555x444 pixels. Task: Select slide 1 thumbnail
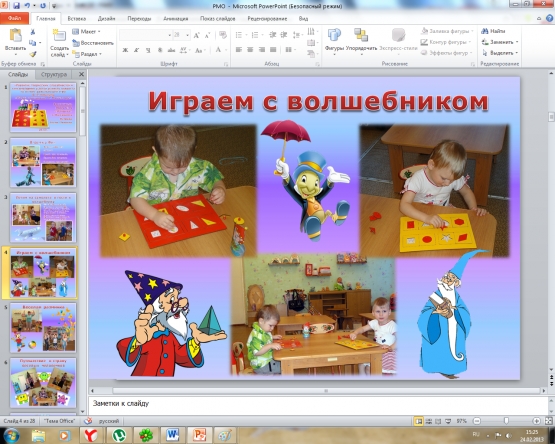point(43,107)
